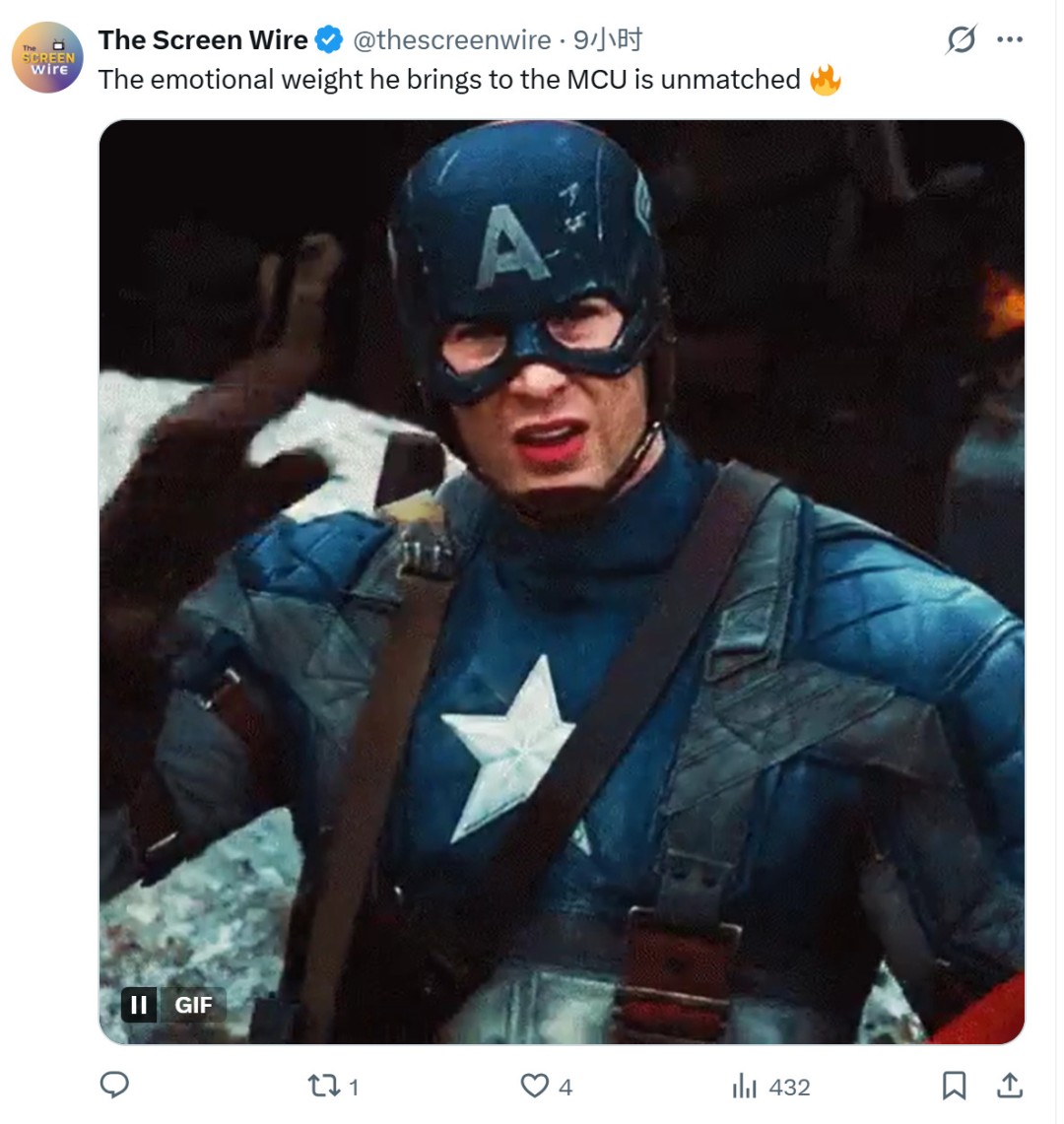Share the tweet with the upload icon
Viewport: 1064px width, 1124px height.
pos(1009,1086)
